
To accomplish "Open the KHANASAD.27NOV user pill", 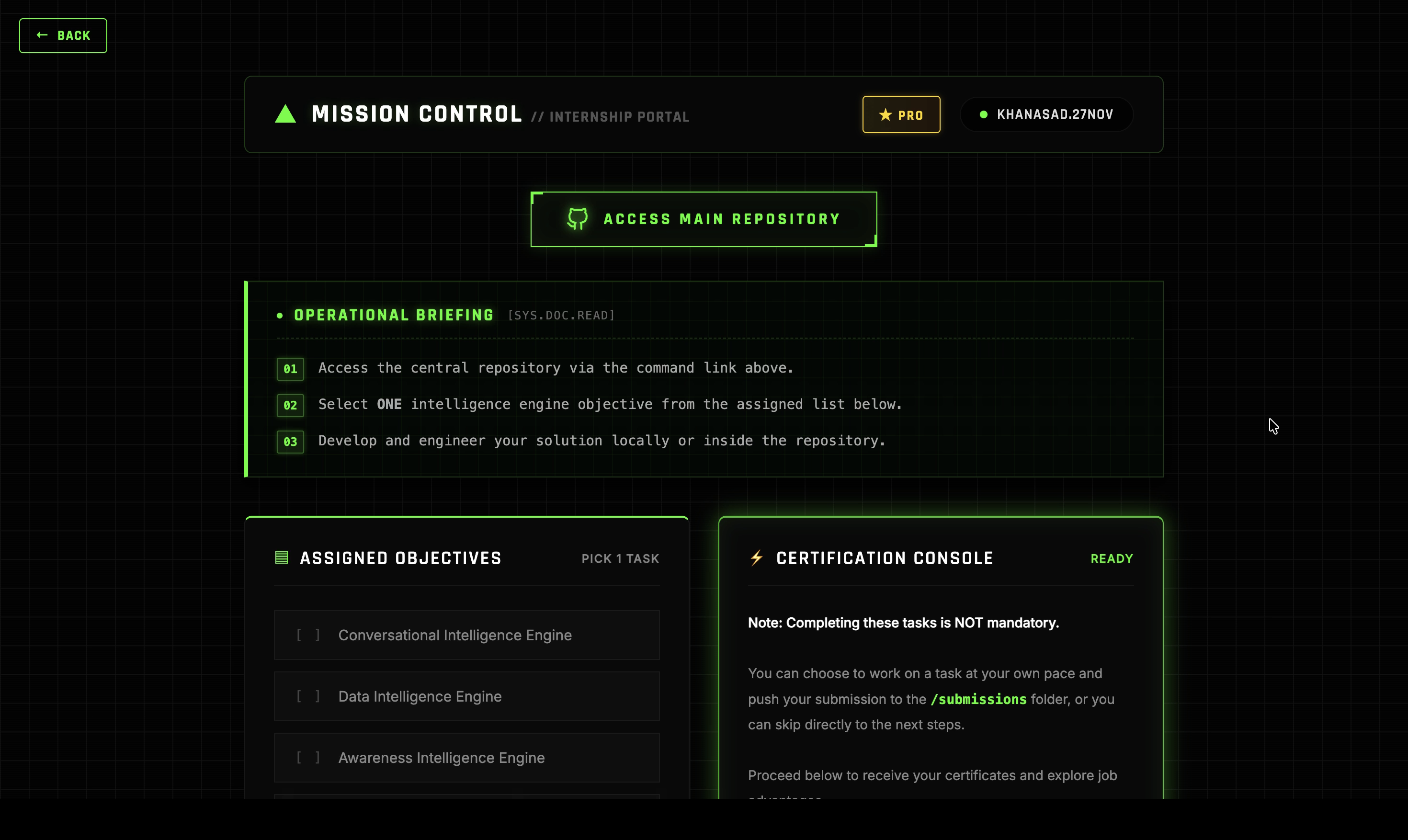I will click(1046, 114).
